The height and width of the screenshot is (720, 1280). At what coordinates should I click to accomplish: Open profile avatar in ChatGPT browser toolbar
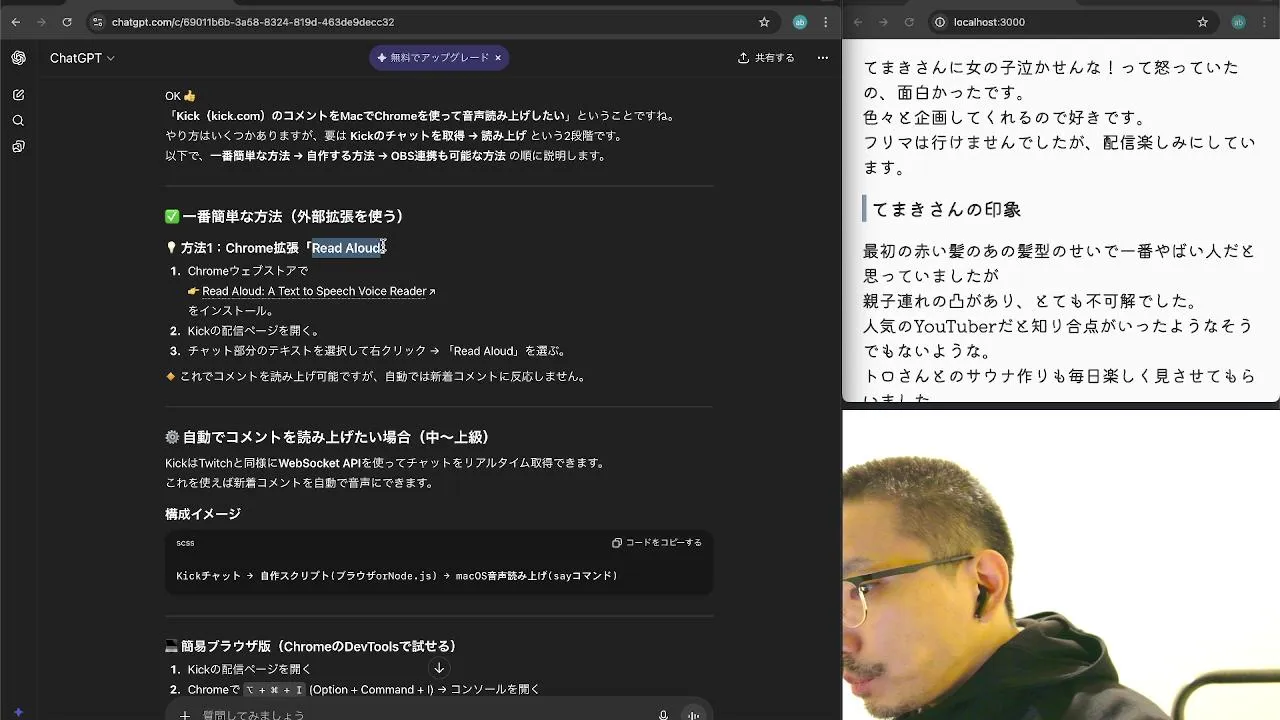click(799, 22)
